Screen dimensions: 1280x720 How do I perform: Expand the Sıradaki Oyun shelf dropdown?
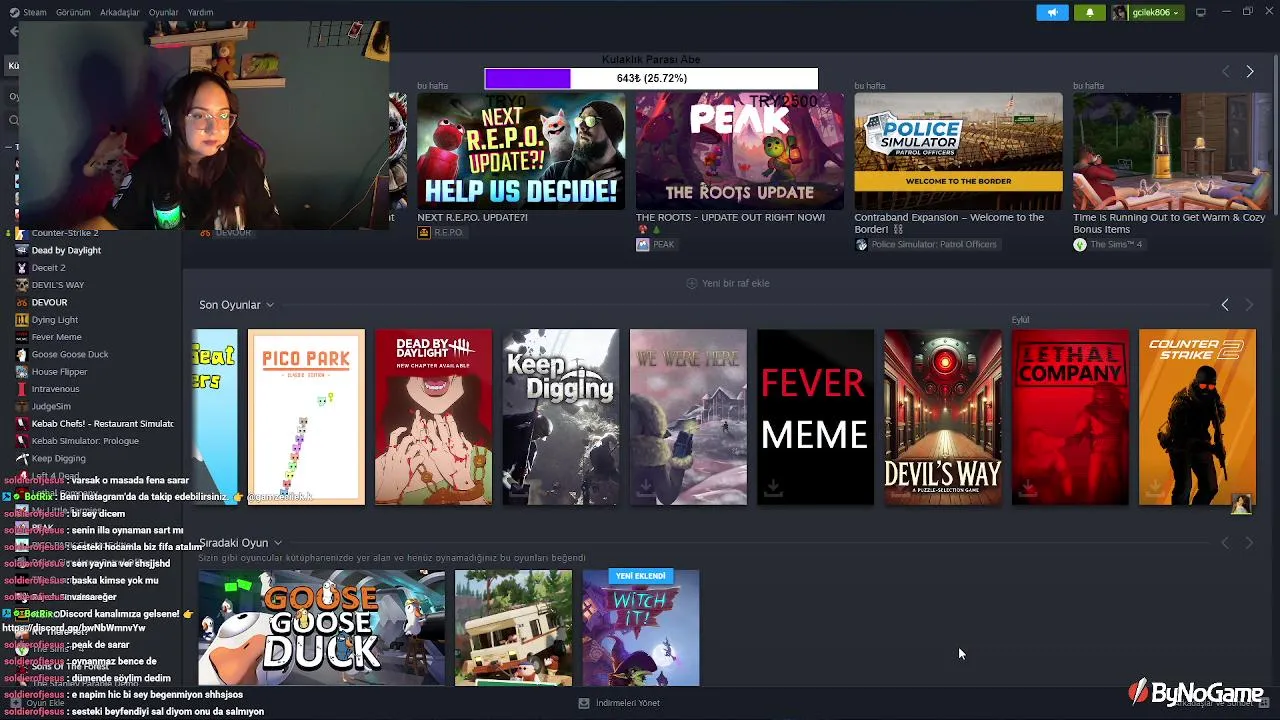[278, 543]
